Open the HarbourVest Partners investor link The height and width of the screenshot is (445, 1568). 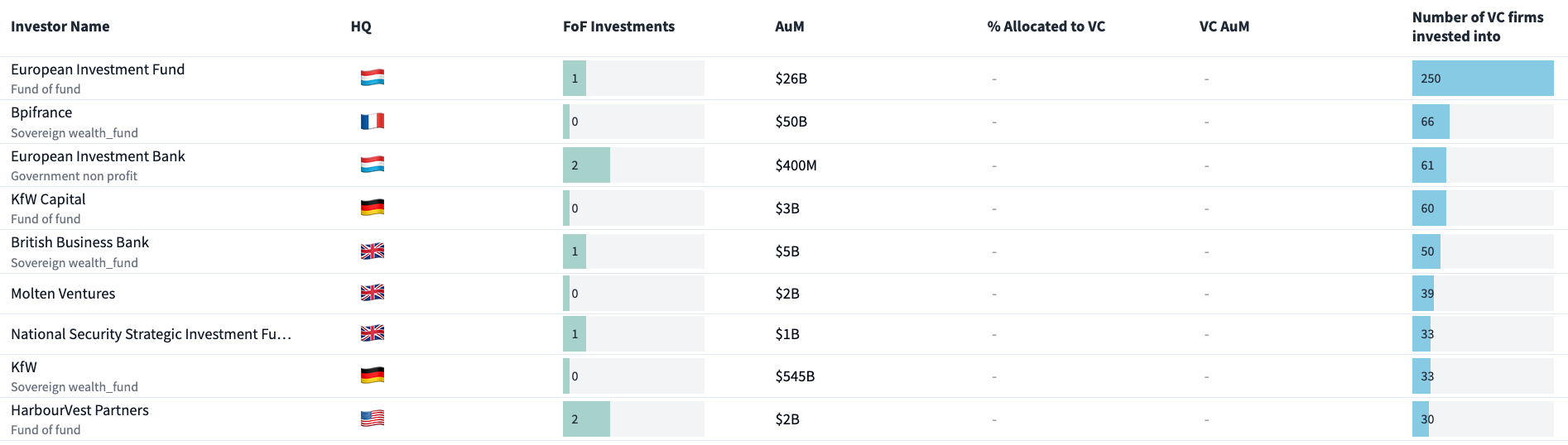79,410
